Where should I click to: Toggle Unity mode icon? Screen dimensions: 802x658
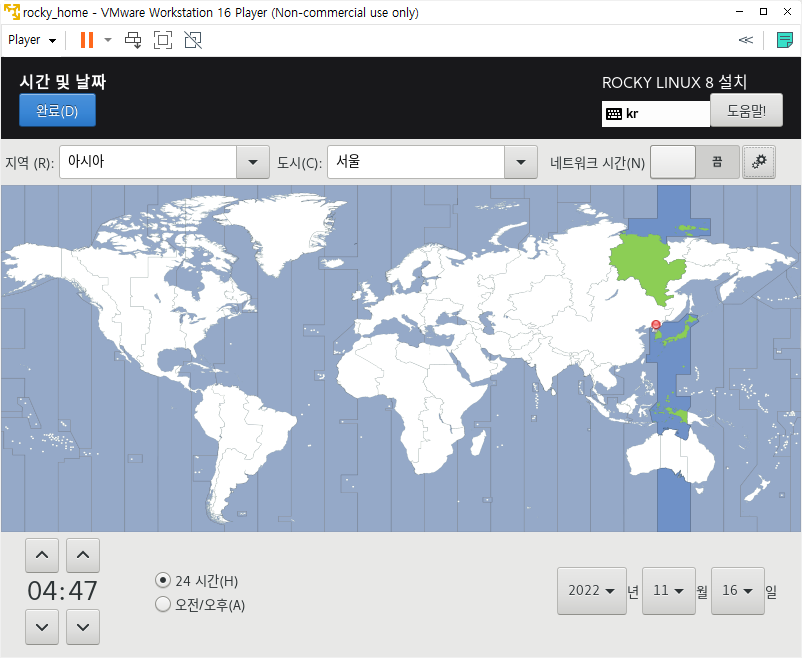pos(193,40)
